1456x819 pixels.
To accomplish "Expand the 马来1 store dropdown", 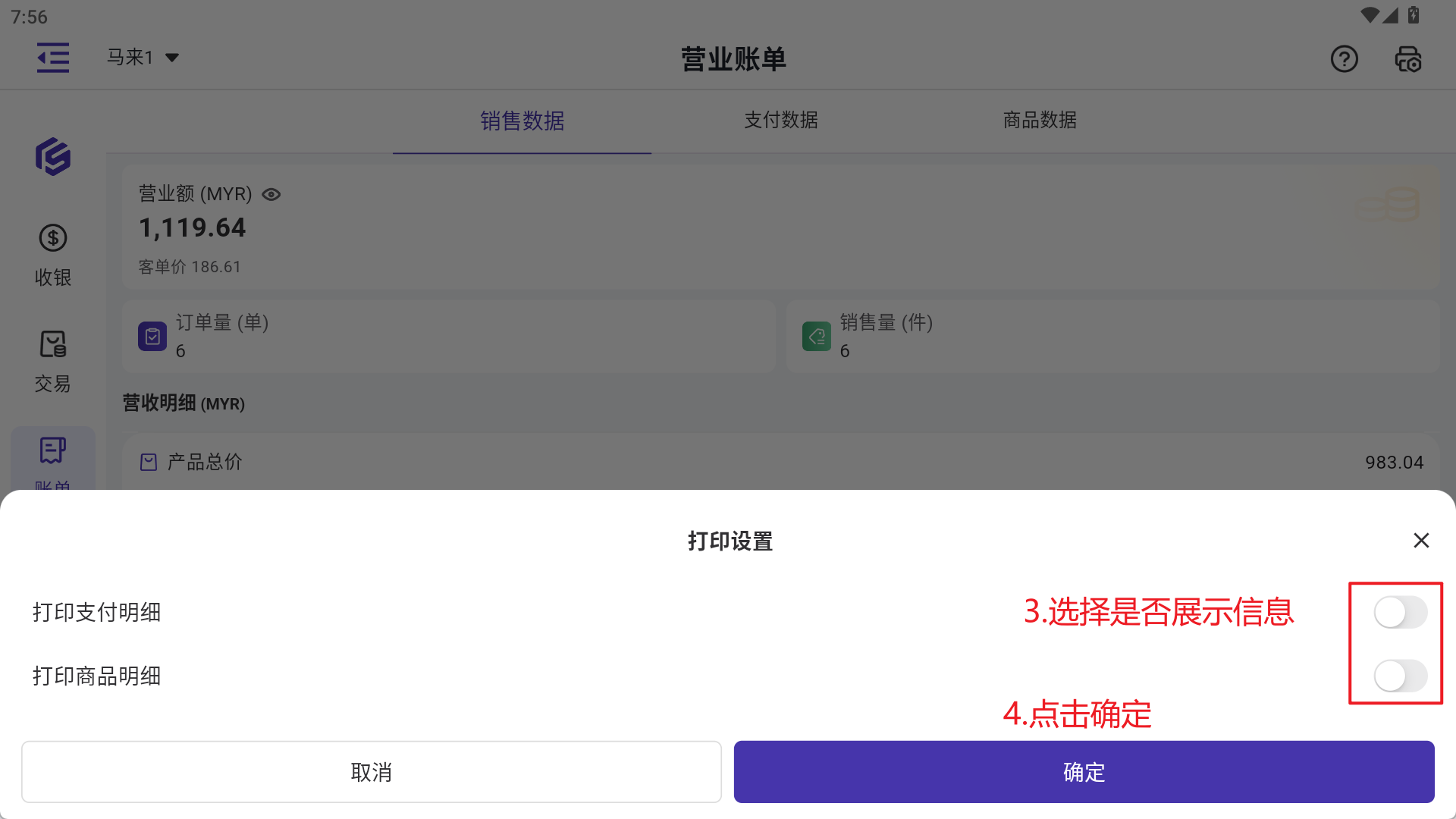I will click(x=143, y=58).
